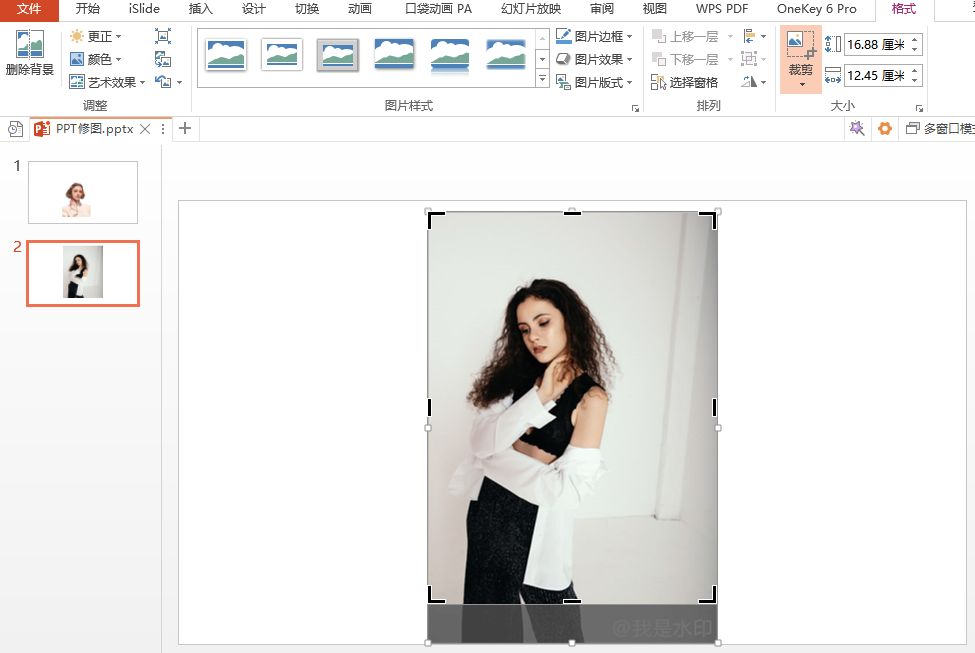Open the Align objects dropdown
975x653 pixels.
[754, 36]
